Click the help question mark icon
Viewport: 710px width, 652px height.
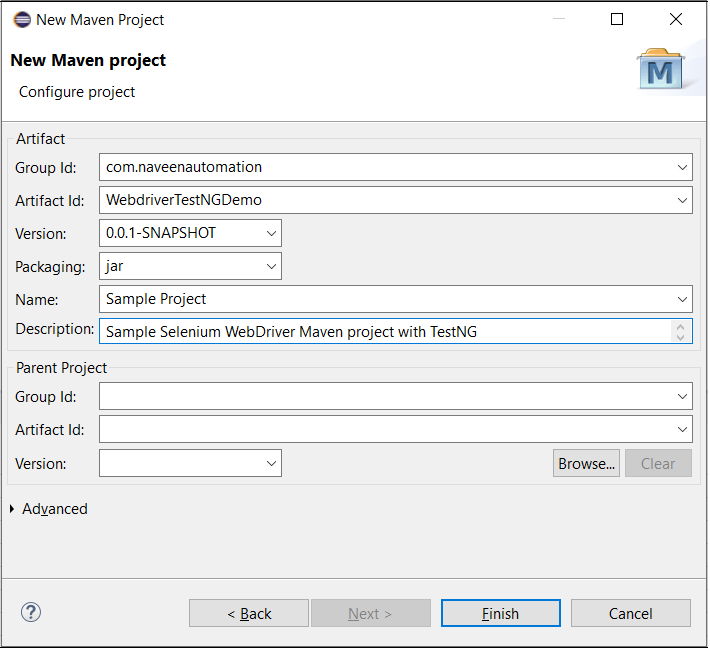31,613
